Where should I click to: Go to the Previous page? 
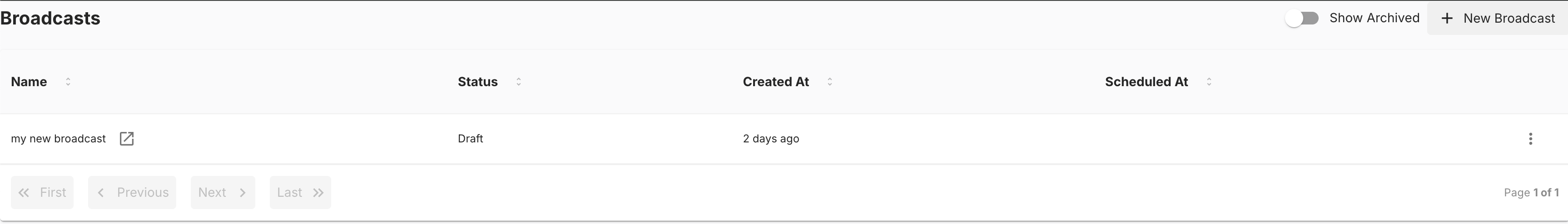(132, 192)
